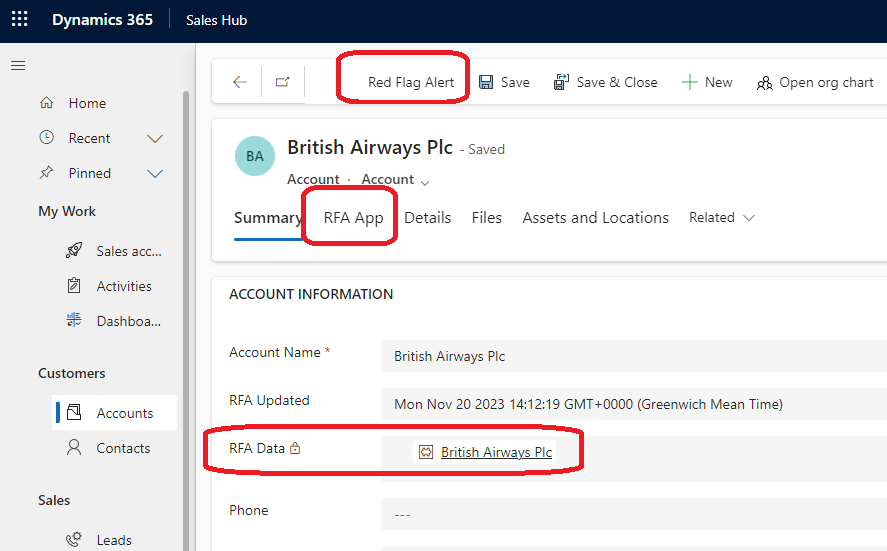
Task: Click the Leads phone icon
Action: [74, 539]
